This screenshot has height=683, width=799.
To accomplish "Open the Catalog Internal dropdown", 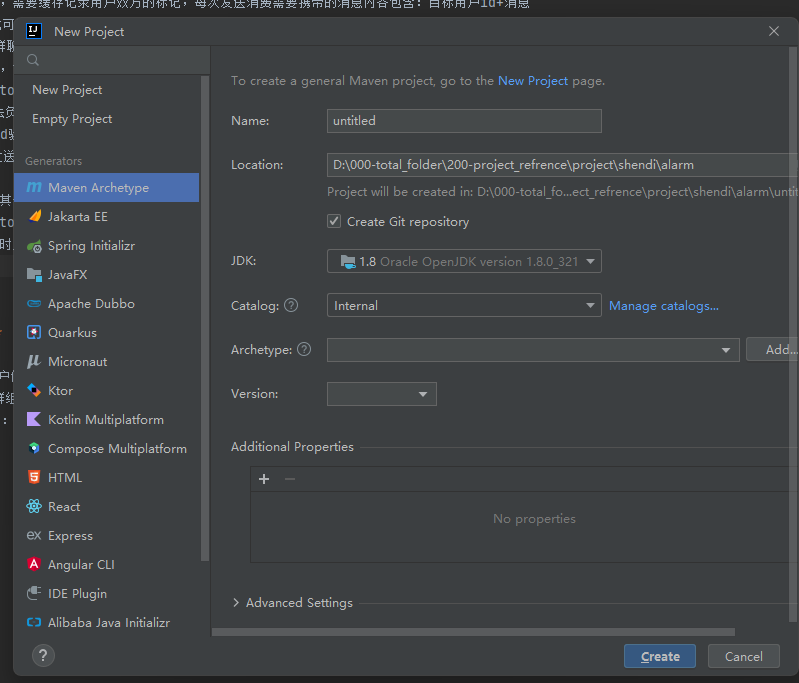I will [x=464, y=305].
